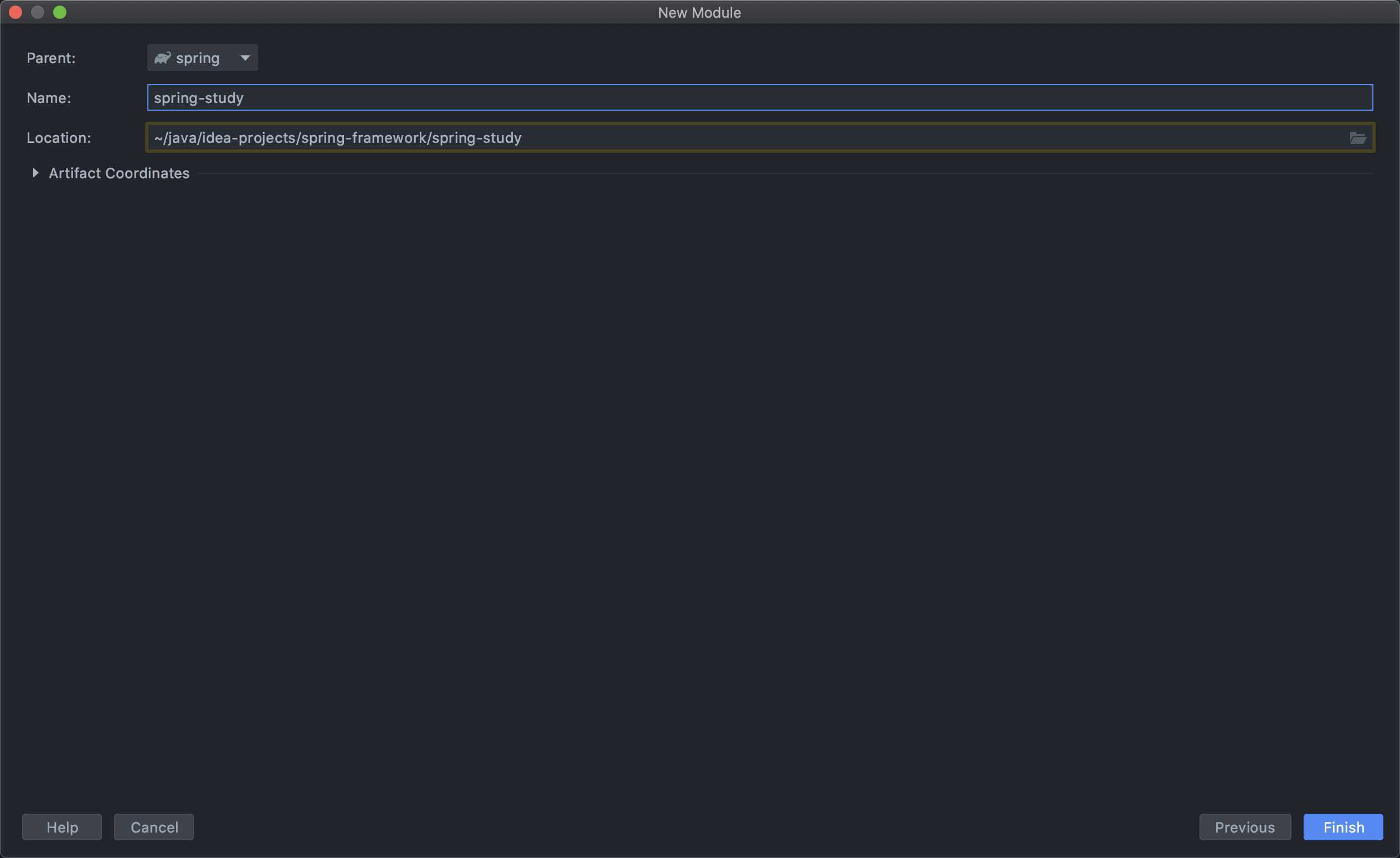Click the gray minimize window button
Screen dimensions: 1400x858
pyautogui.click(x=38, y=13)
